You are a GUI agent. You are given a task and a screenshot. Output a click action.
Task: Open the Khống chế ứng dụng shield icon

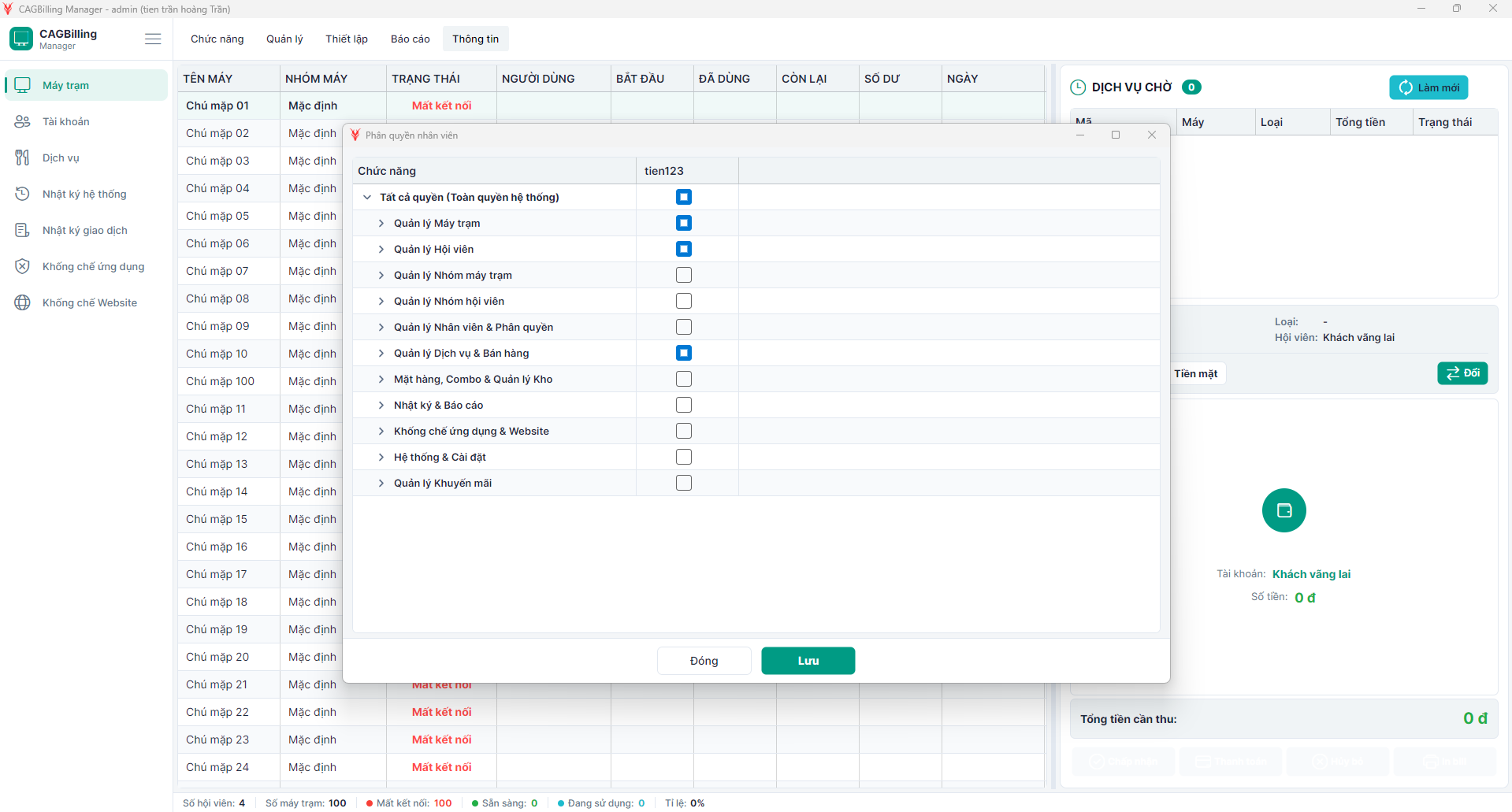coord(23,266)
